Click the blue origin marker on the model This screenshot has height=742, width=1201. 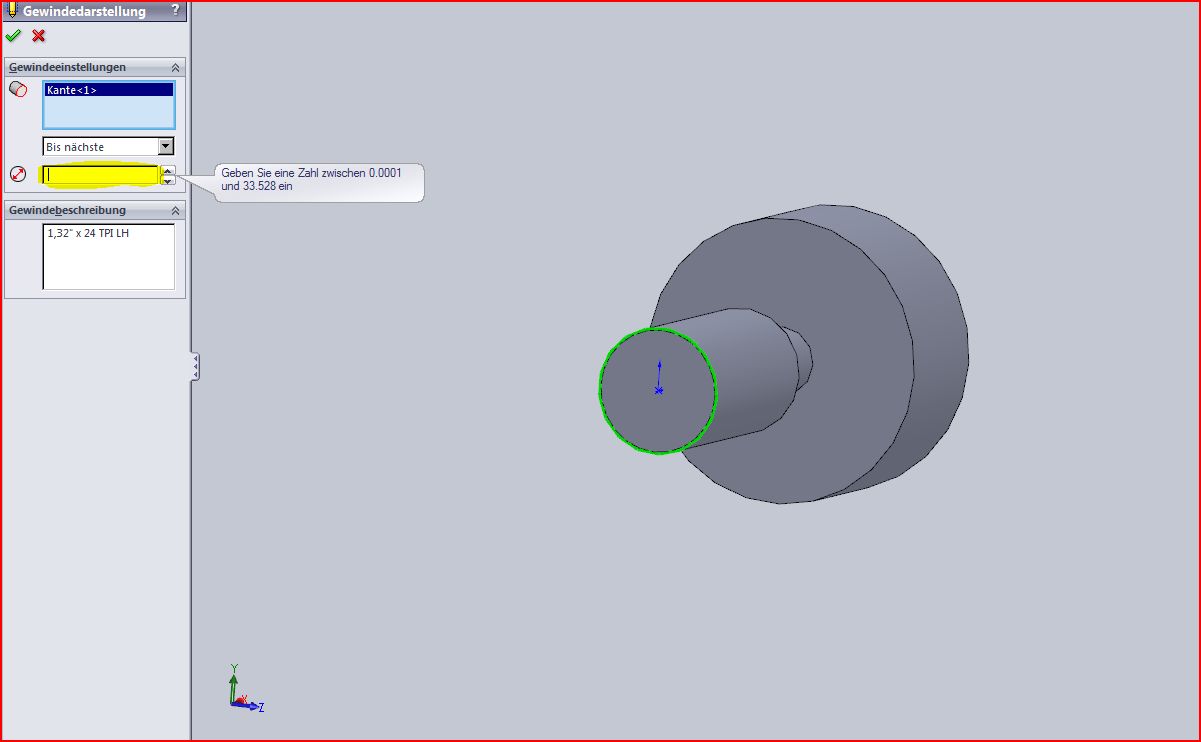(x=658, y=389)
